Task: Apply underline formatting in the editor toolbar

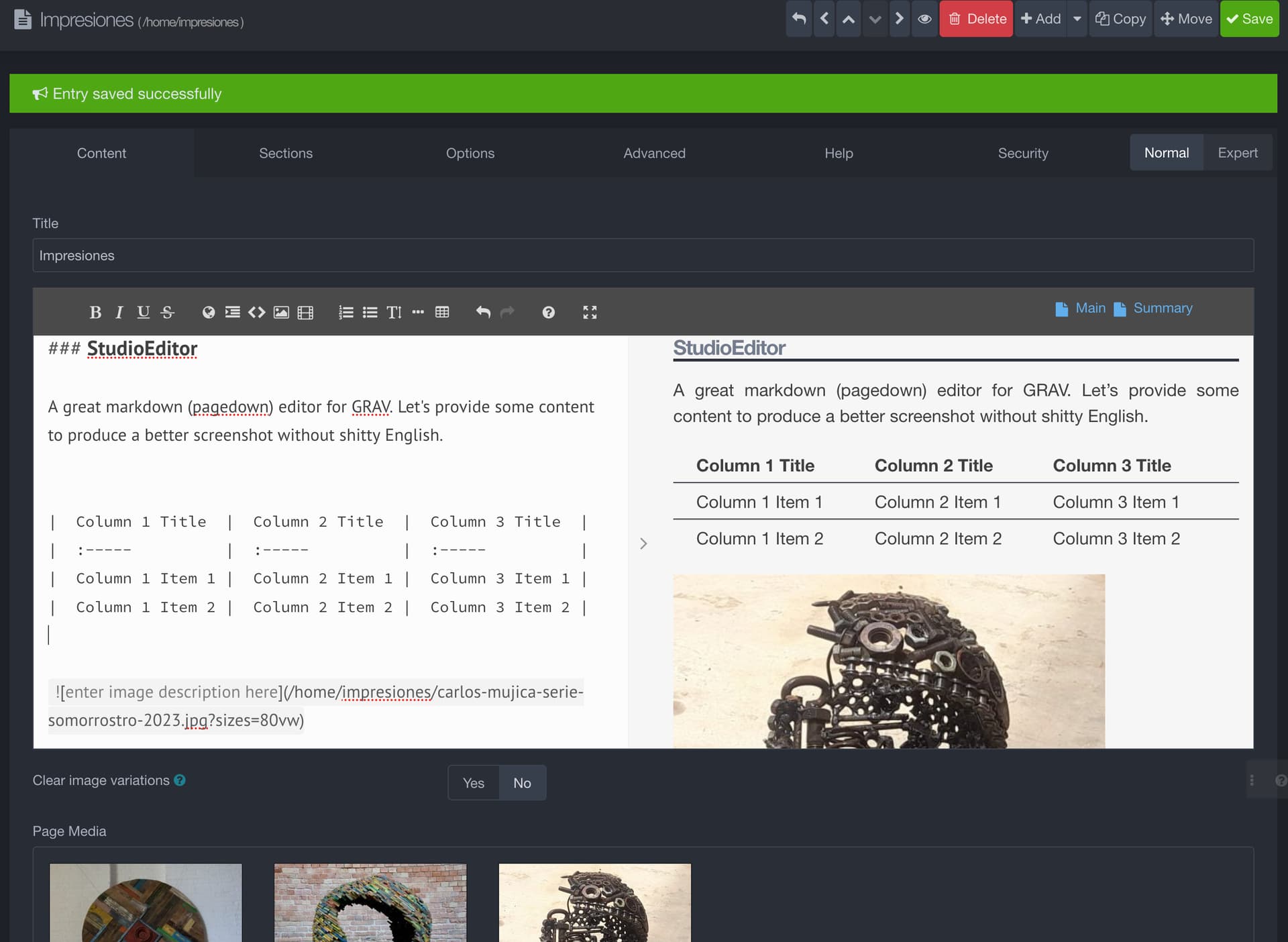Action: [144, 312]
